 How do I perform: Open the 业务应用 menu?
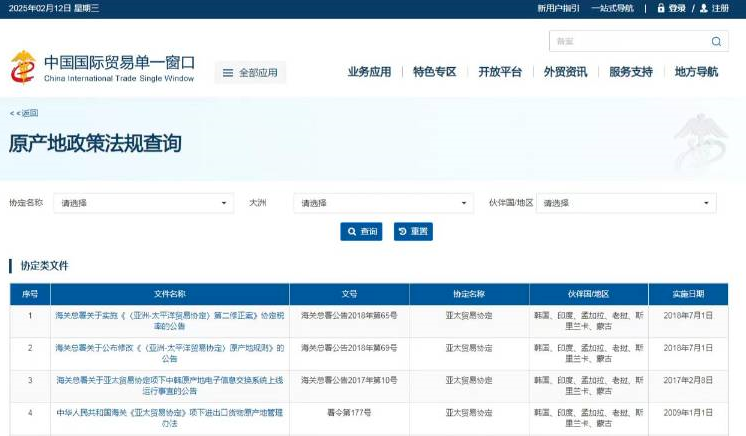click(369, 72)
